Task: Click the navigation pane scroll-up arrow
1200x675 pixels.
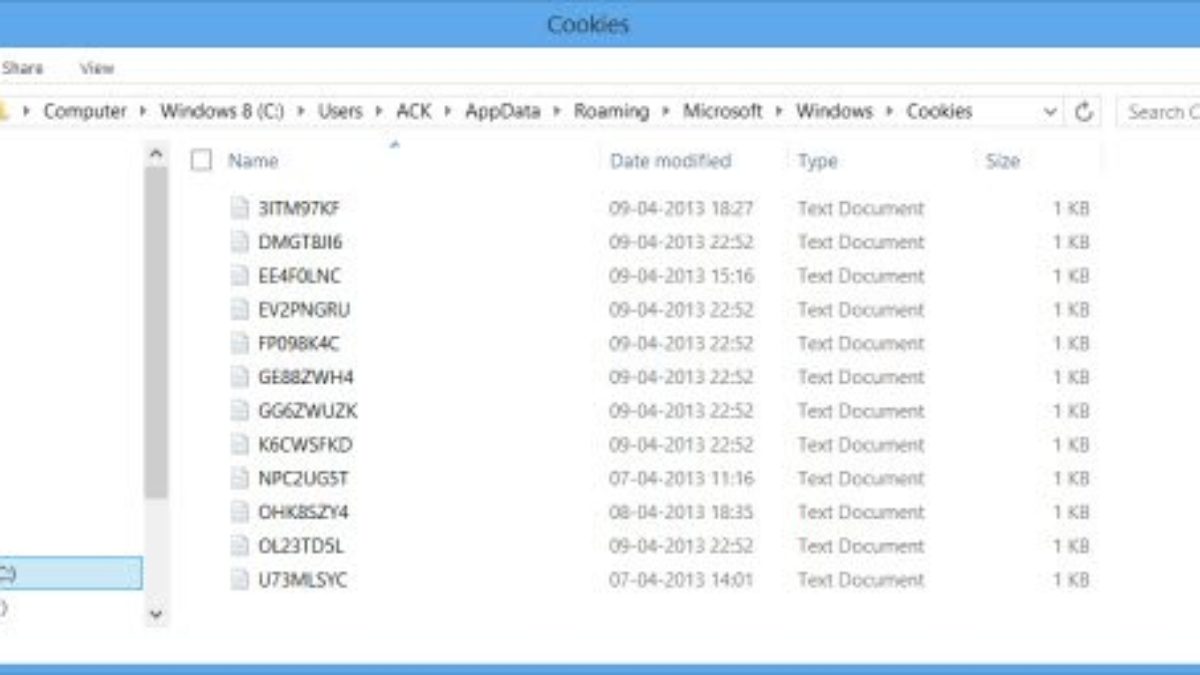Action: (x=156, y=154)
